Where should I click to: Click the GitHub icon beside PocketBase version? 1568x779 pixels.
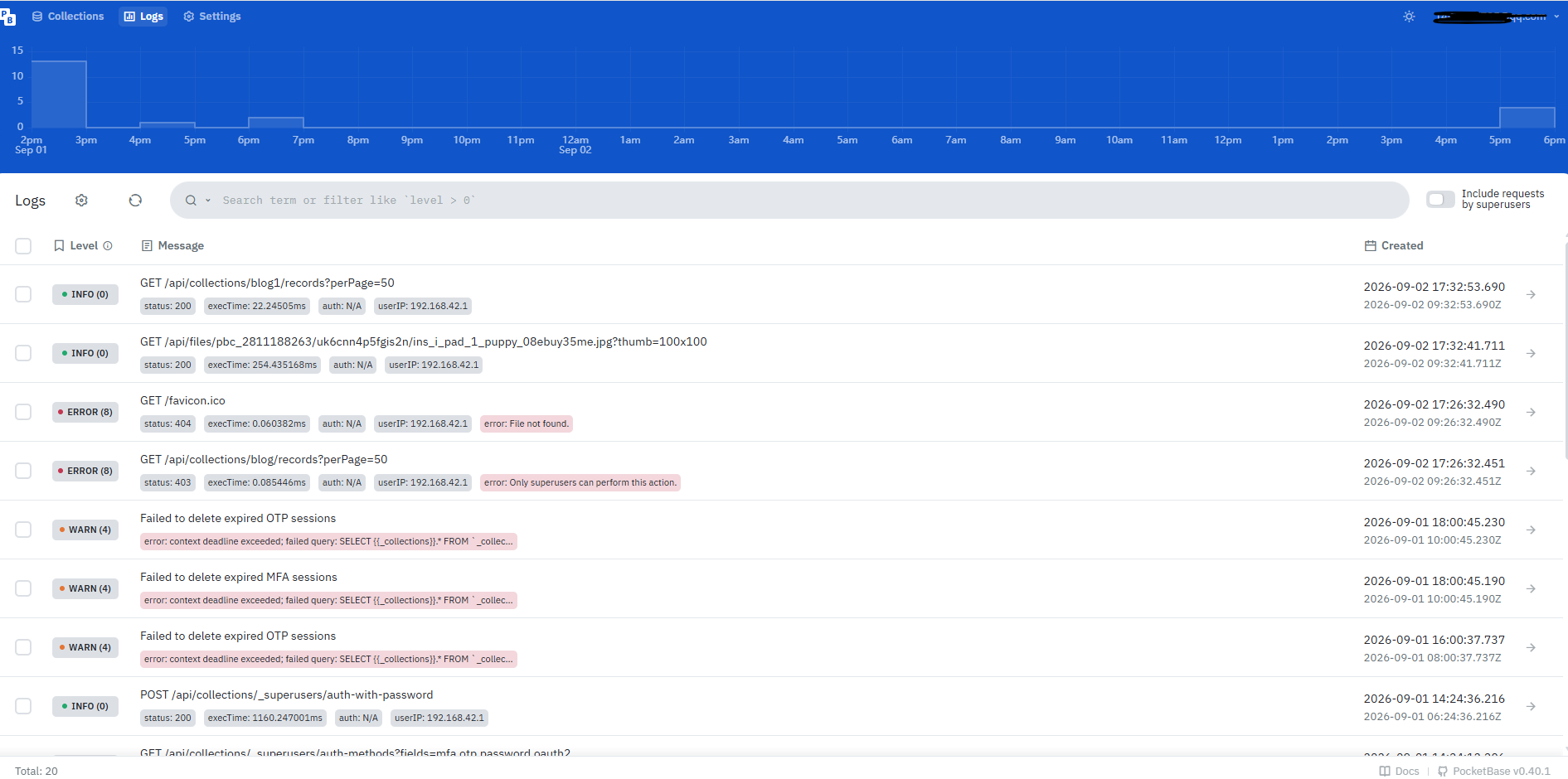[x=1443, y=772]
